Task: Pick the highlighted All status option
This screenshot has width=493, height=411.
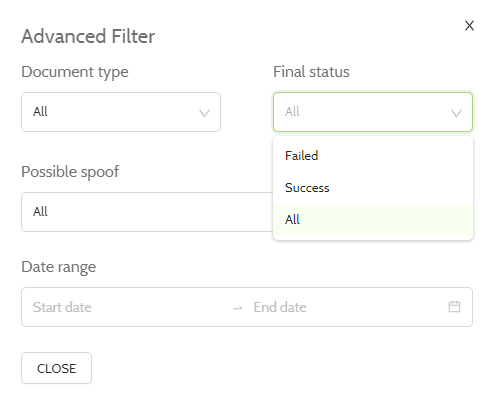Action: coord(373,220)
